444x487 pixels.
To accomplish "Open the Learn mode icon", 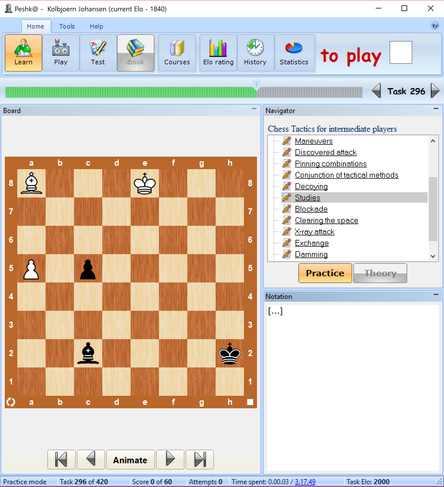I will (x=23, y=53).
